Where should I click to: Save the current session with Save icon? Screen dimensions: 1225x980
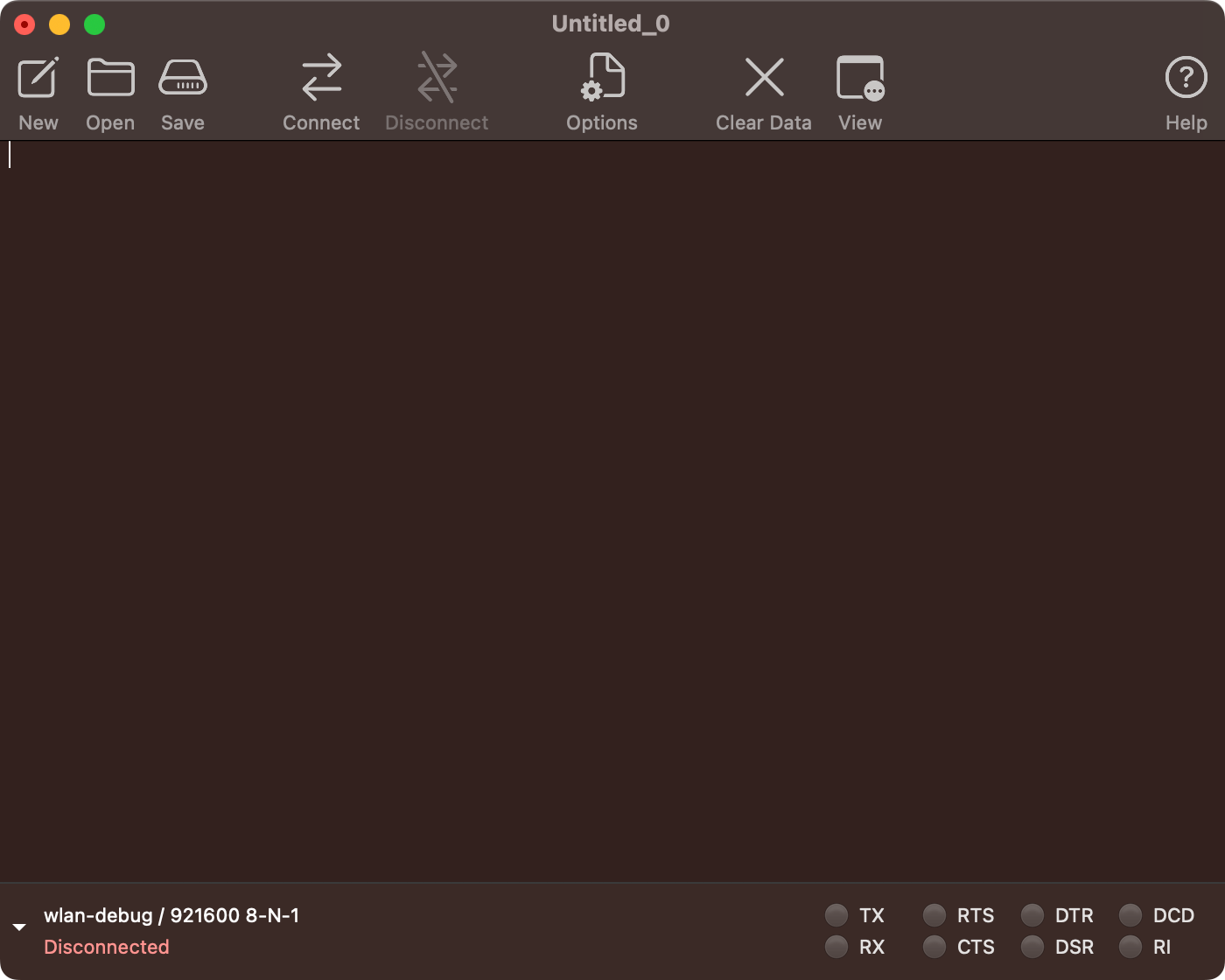pos(183,79)
